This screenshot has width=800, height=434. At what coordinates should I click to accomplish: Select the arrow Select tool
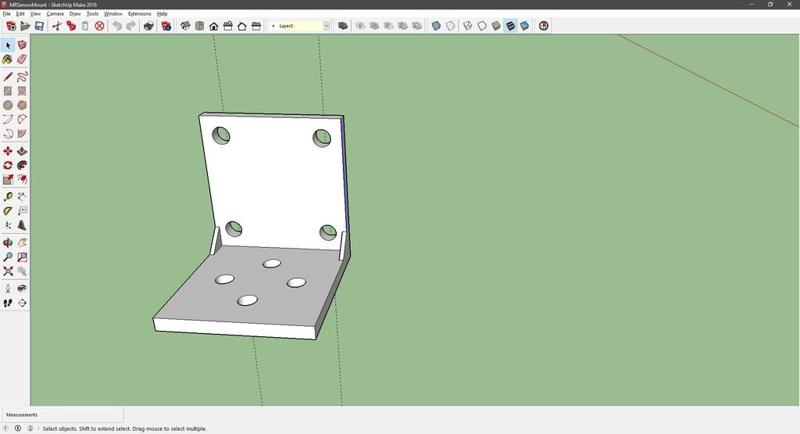point(8,45)
